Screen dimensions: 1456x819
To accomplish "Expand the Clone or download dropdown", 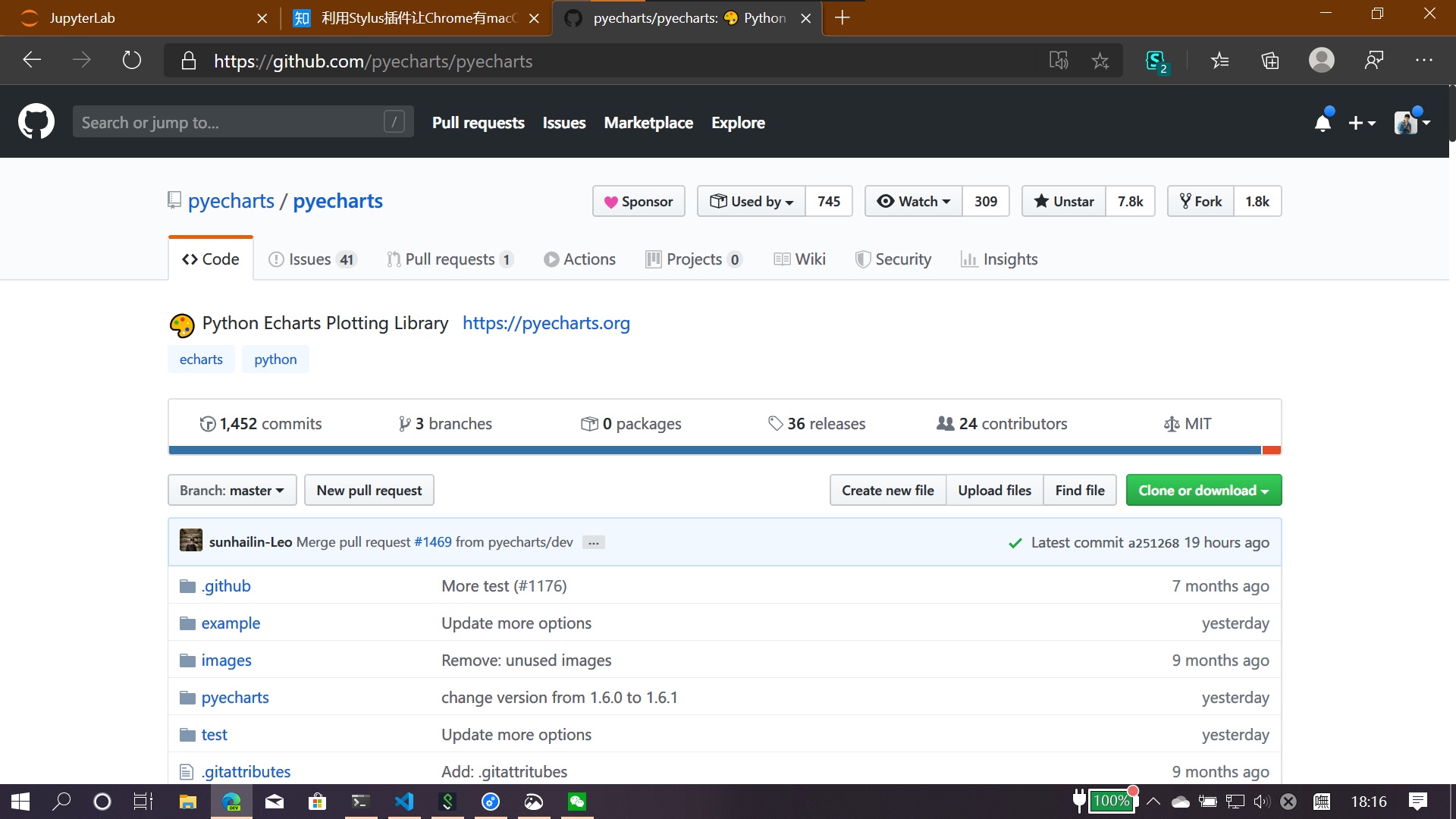I will pos(1203,490).
